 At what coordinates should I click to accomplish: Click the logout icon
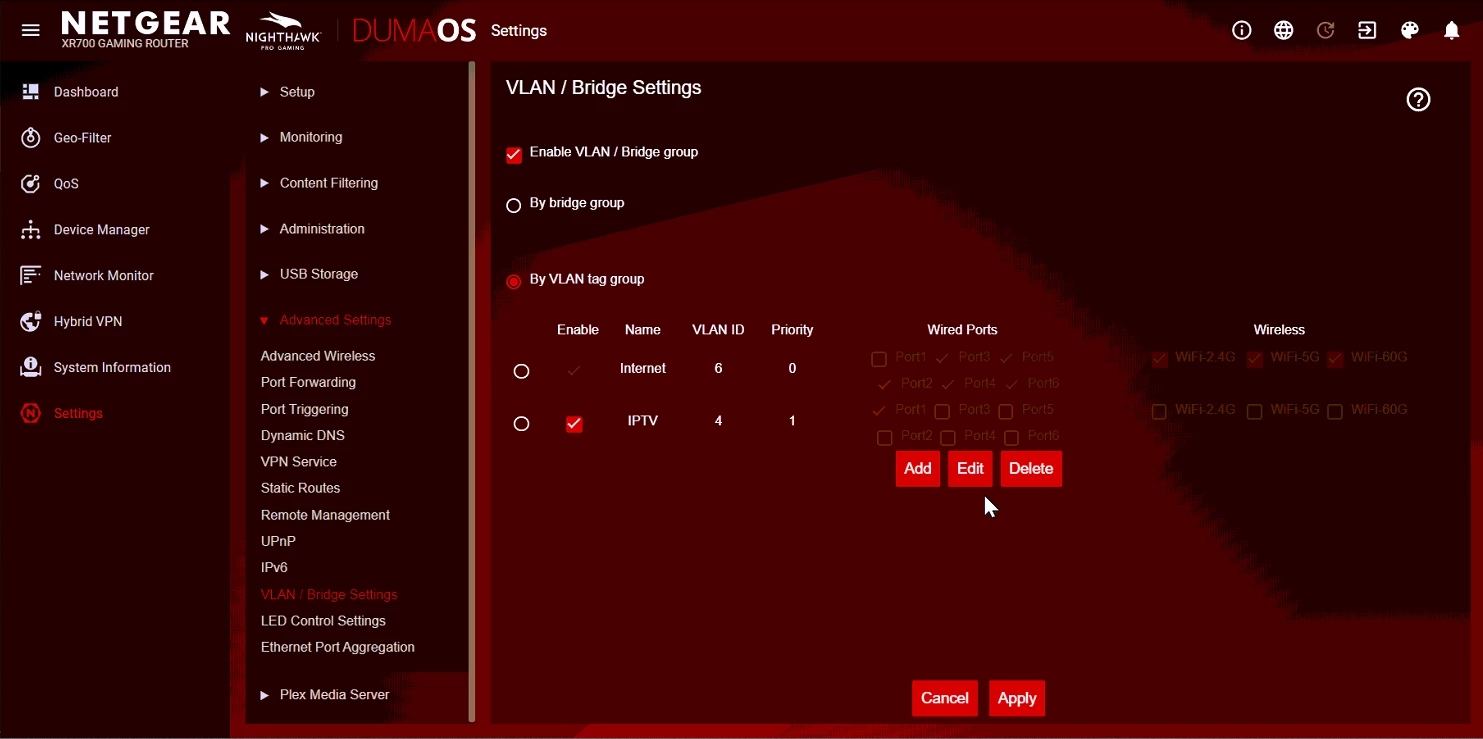[x=1367, y=30]
